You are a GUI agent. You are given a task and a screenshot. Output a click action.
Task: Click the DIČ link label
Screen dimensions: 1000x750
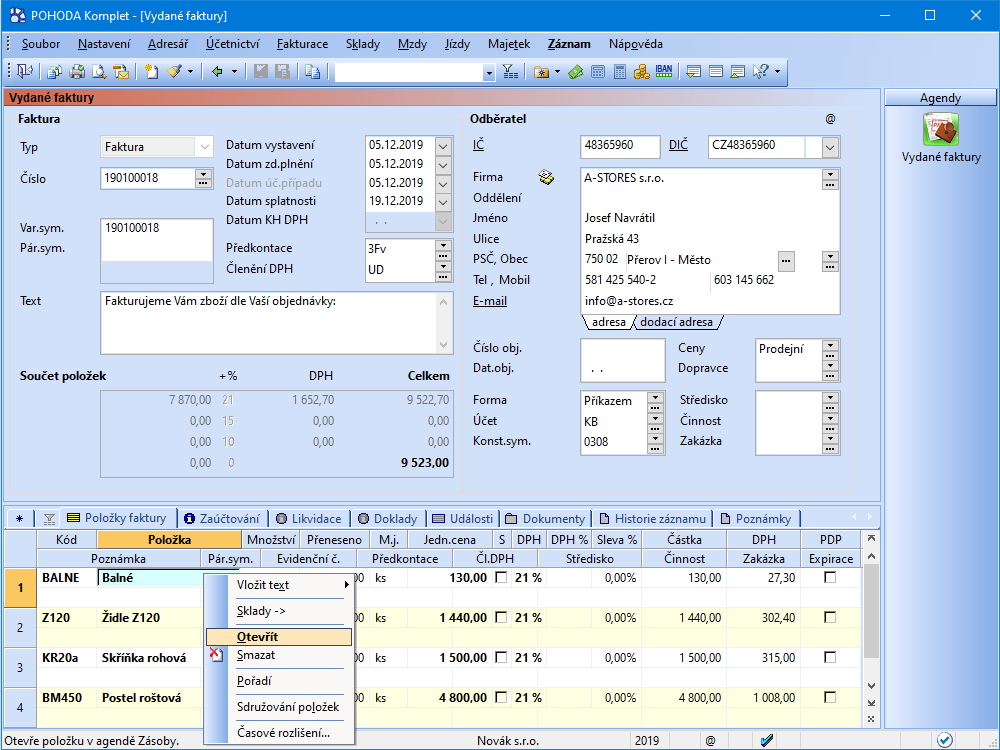[679, 145]
